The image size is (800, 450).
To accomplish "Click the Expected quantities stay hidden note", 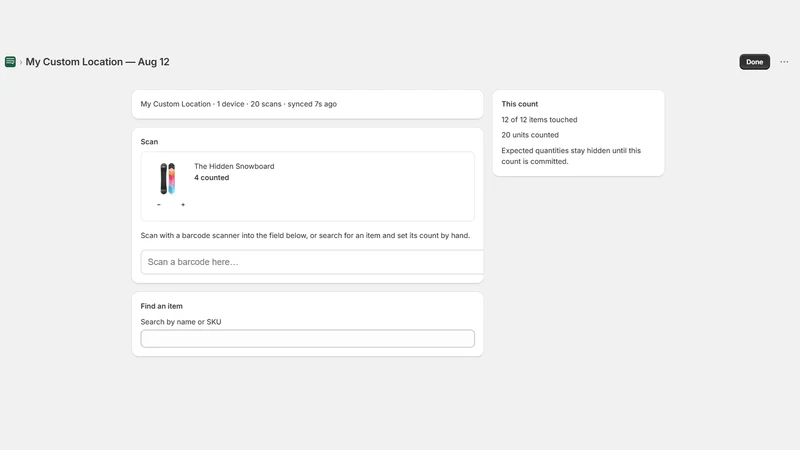I will click(x=571, y=156).
